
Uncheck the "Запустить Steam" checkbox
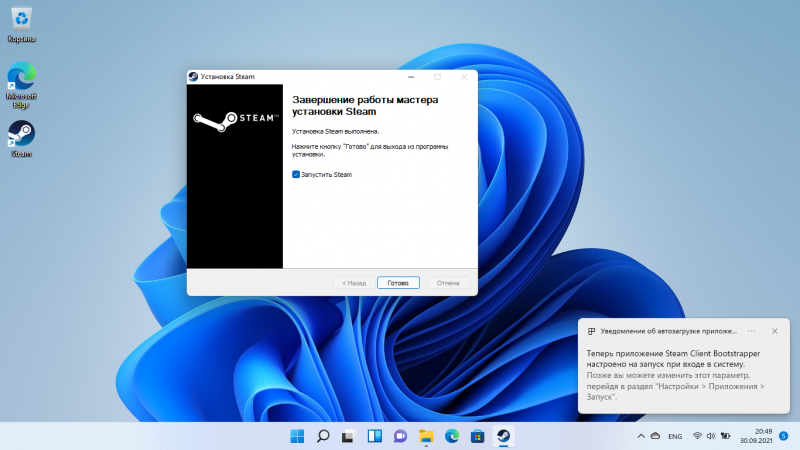click(296, 174)
